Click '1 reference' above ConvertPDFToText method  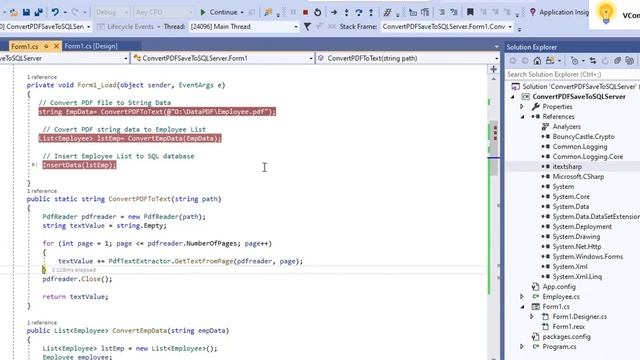coord(42,191)
